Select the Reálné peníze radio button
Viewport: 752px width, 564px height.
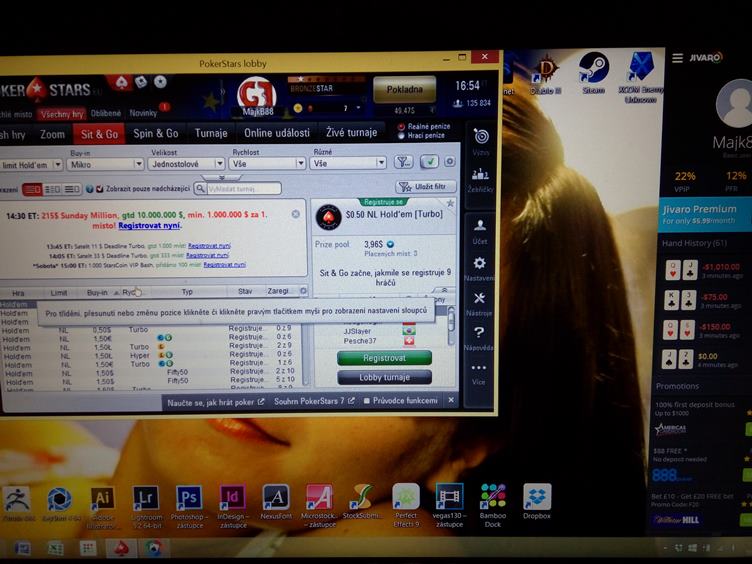point(401,127)
